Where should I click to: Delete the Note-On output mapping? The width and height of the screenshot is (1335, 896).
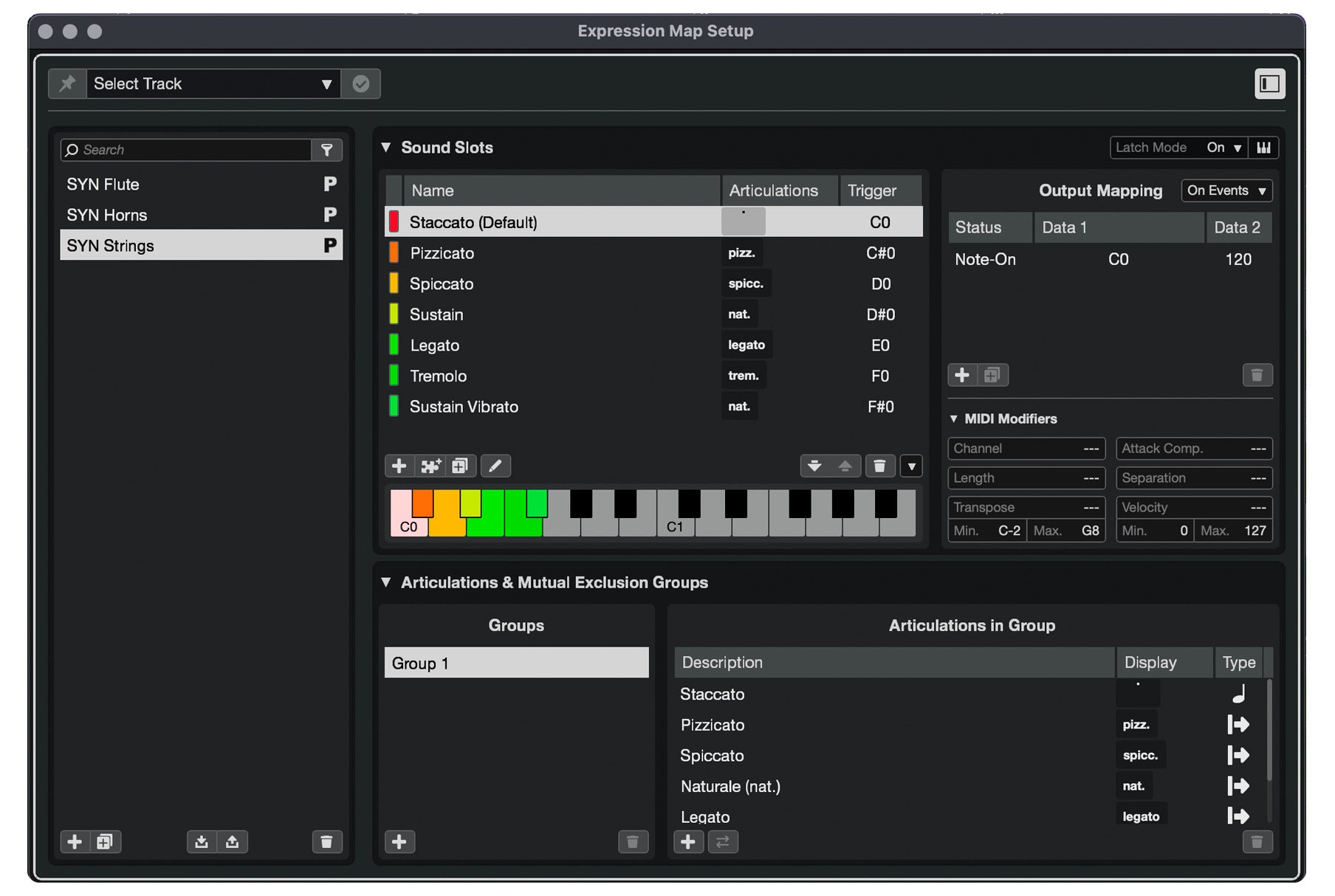pos(1257,375)
